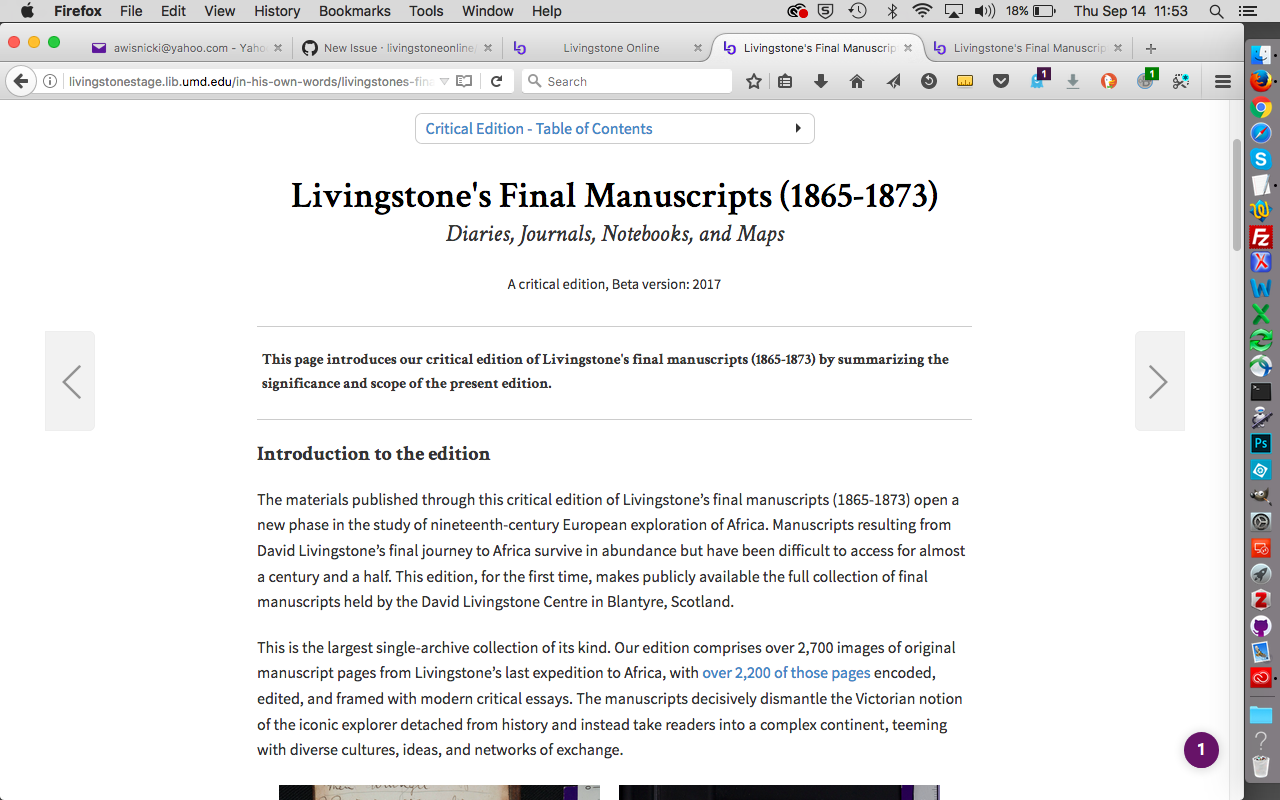1280x800 pixels.
Task: Click the Introduction to the edition heading
Action: pyautogui.click(x=373, y=454)
